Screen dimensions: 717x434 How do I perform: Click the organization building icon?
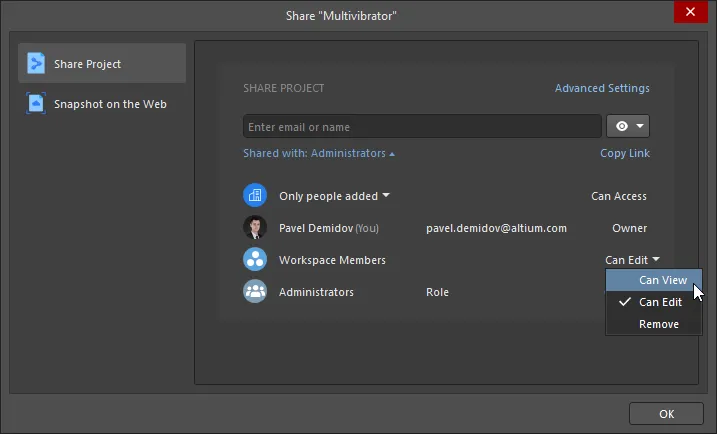[255, 196]
